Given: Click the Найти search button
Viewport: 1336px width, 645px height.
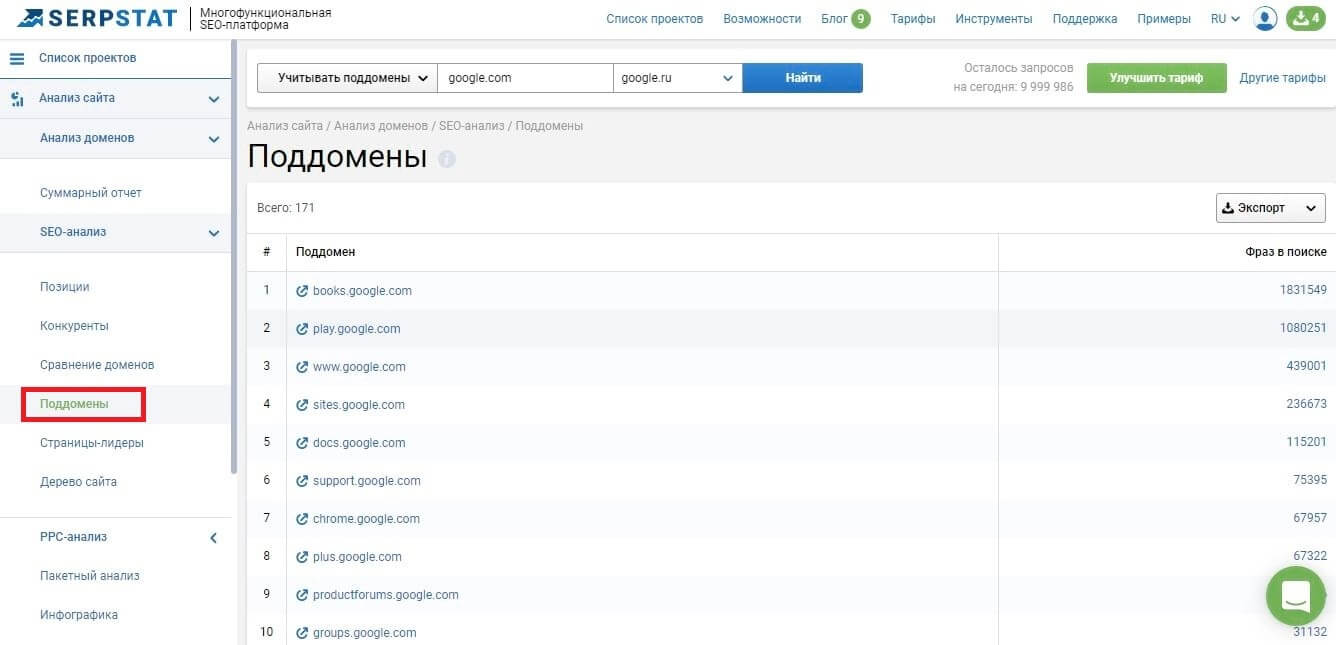Looking at the screenshot, I should click(803, 78).
